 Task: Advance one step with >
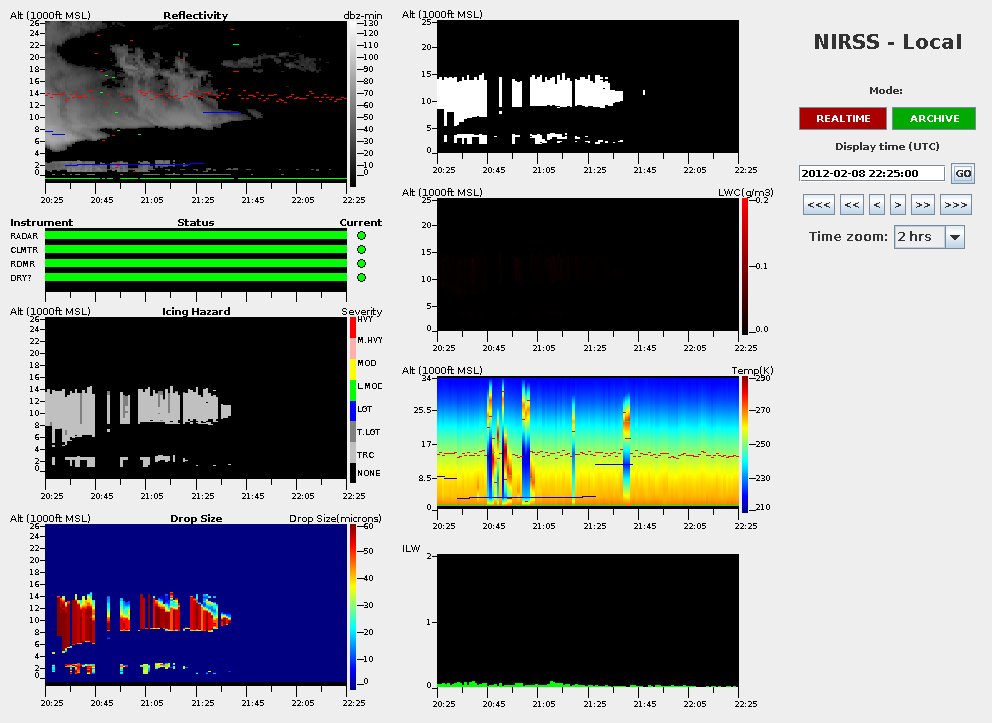[898, 205]
